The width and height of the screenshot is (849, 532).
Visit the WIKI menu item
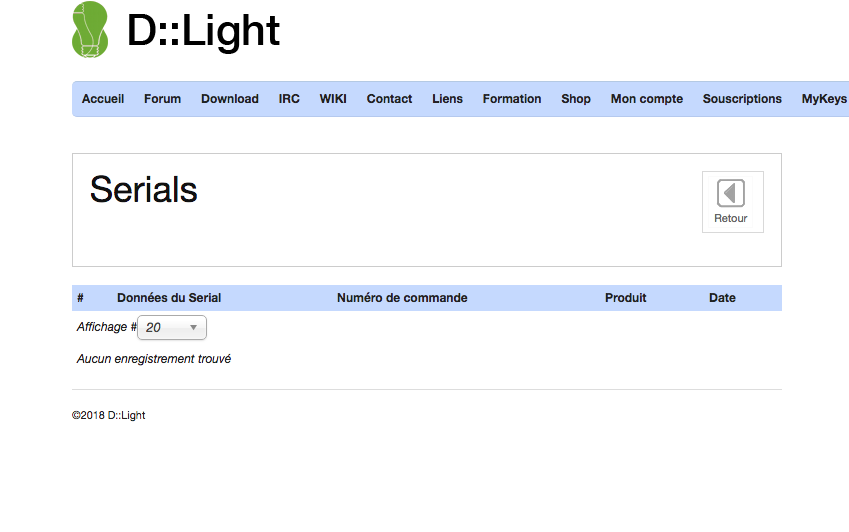click(333, 99)
